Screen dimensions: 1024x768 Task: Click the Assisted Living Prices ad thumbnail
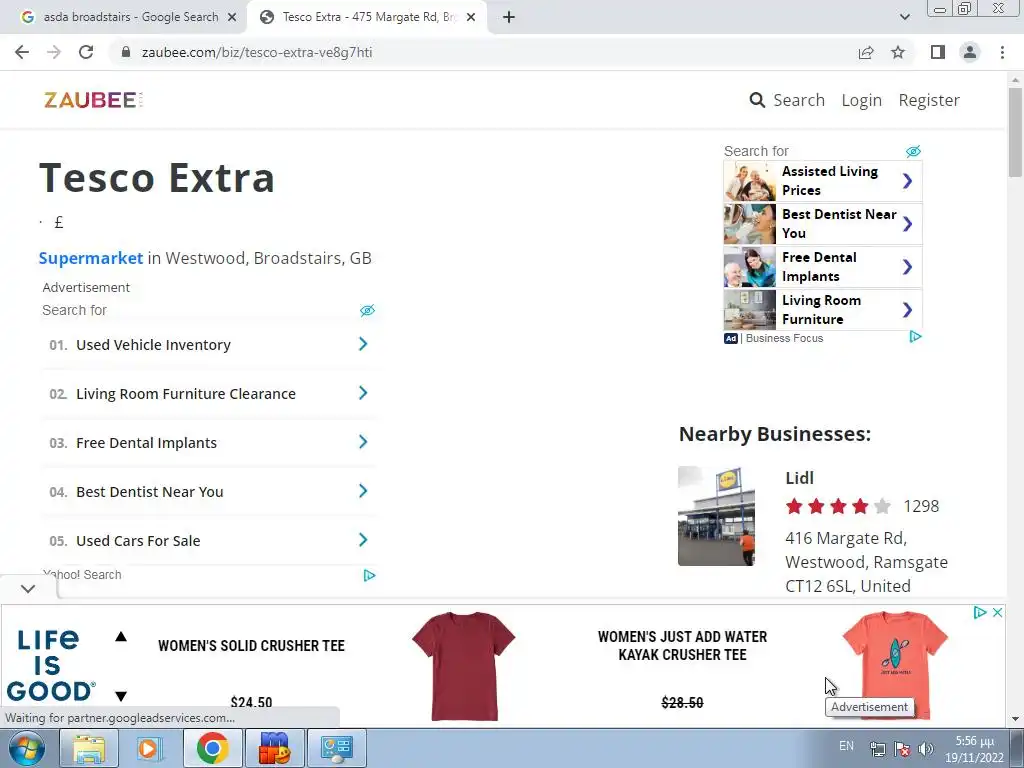pyautogui.click(x=750, y=181)
